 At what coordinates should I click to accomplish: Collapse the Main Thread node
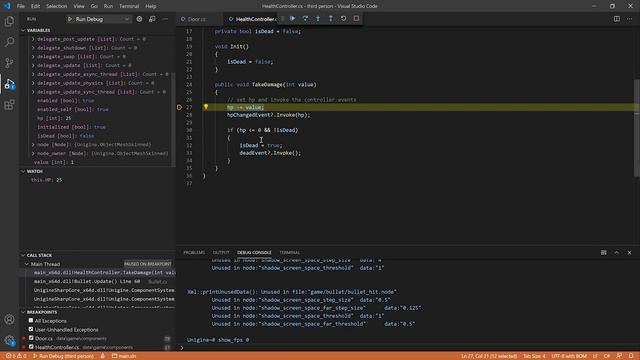[27, 264]
